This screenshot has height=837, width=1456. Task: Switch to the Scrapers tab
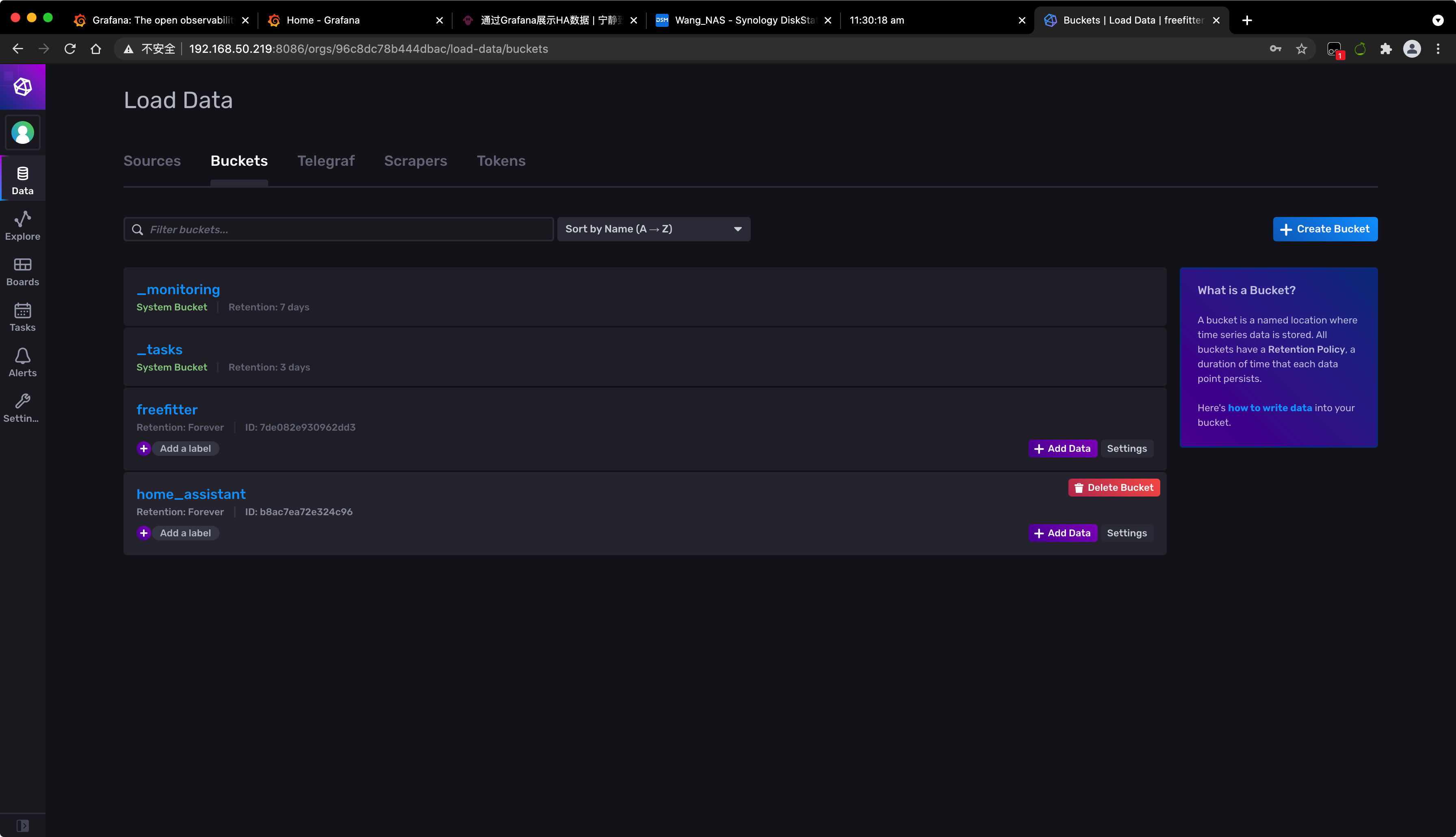tap(416, 161)
